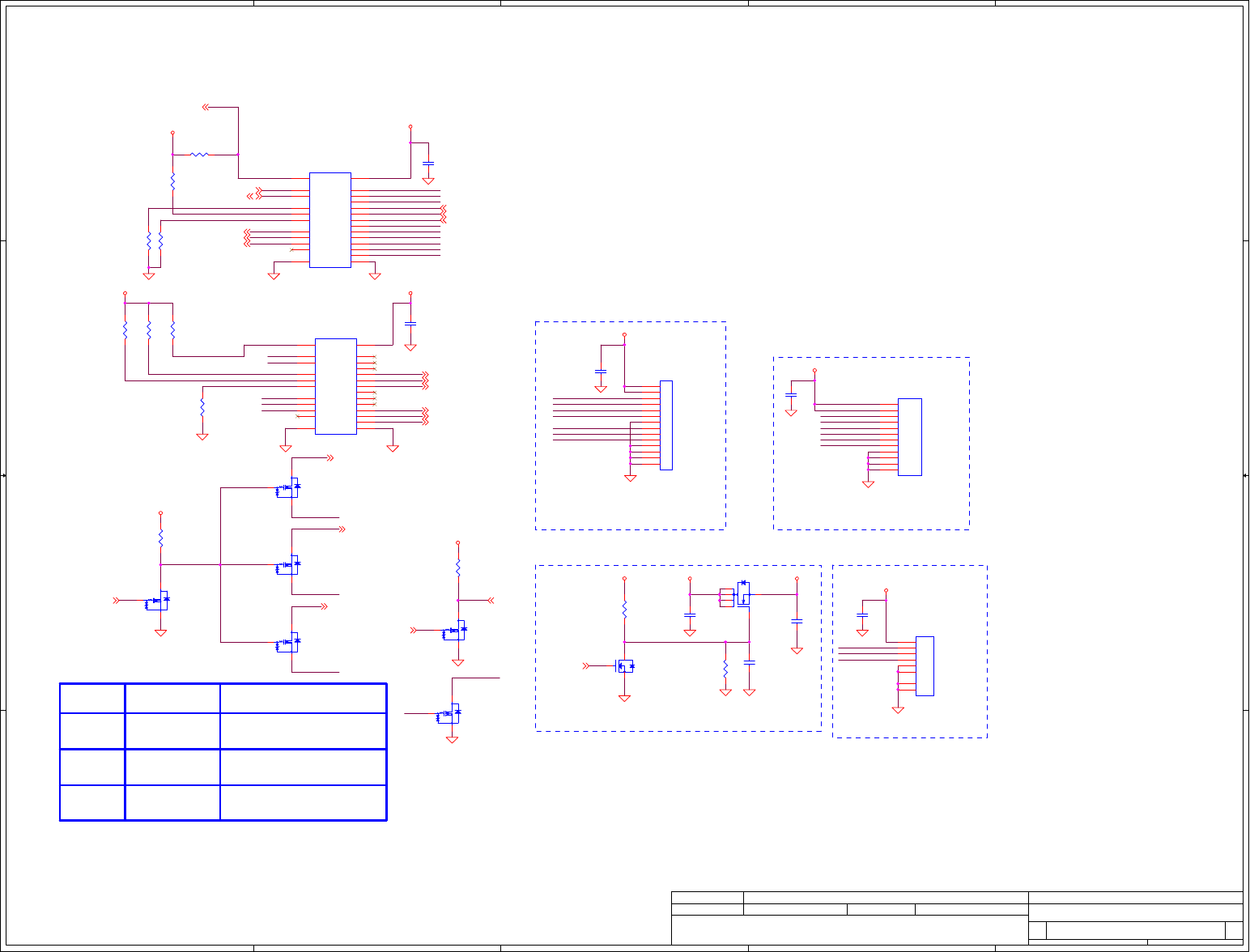1250x952 pixels.
Task: Select the small rectangular part beside the diode-MOSFET
Action: point(727,598)
